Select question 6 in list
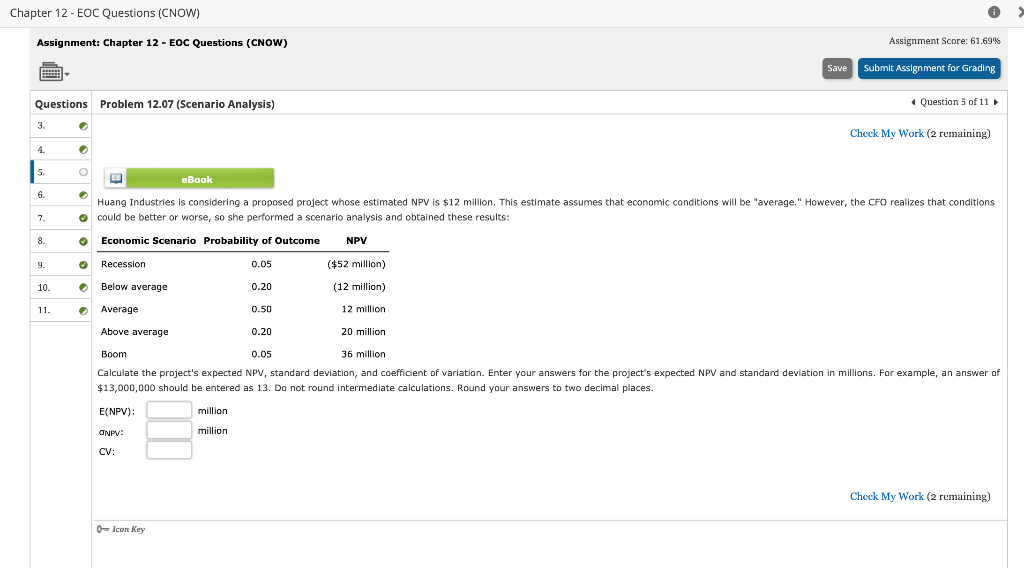This screenshot has width=1024, height=568. pos(61,195)
